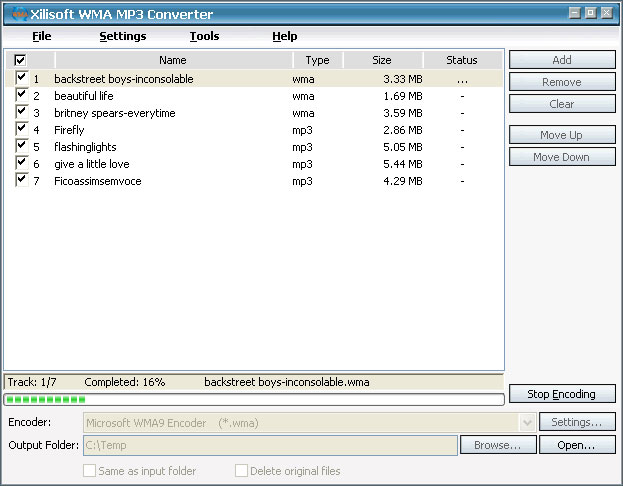Viewport: 623px width, 486px height.
Task: Open the Settings menu
Action: point(122,36)
